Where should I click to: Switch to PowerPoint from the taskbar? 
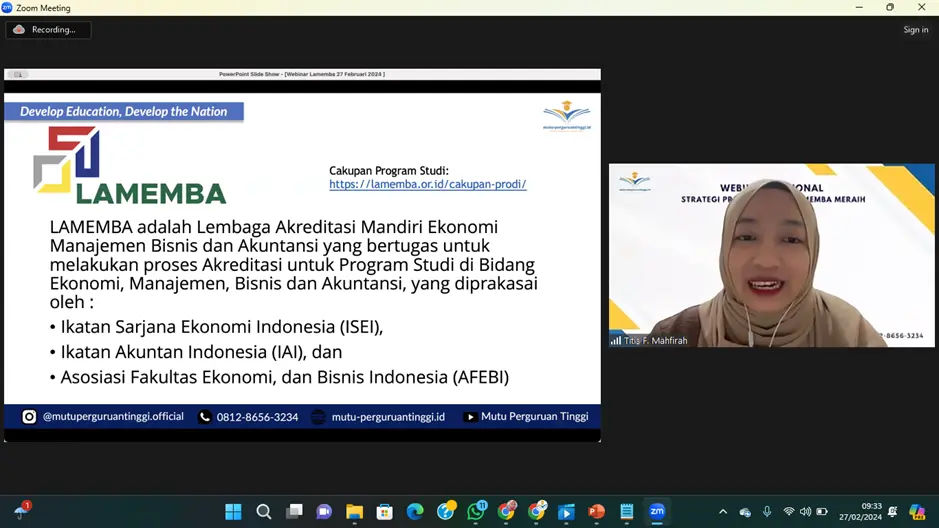(596, 512)
